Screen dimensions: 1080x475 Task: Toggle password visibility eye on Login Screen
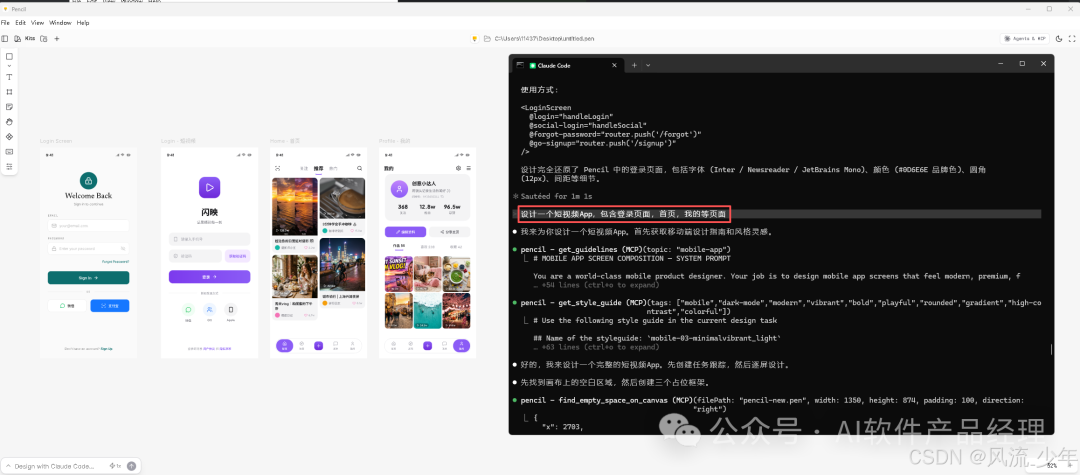[x=123, y=249]
